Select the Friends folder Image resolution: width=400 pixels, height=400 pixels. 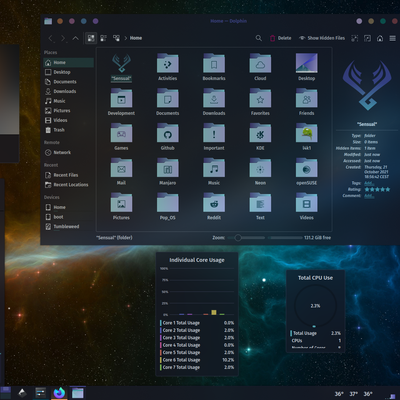click(307, 98)
